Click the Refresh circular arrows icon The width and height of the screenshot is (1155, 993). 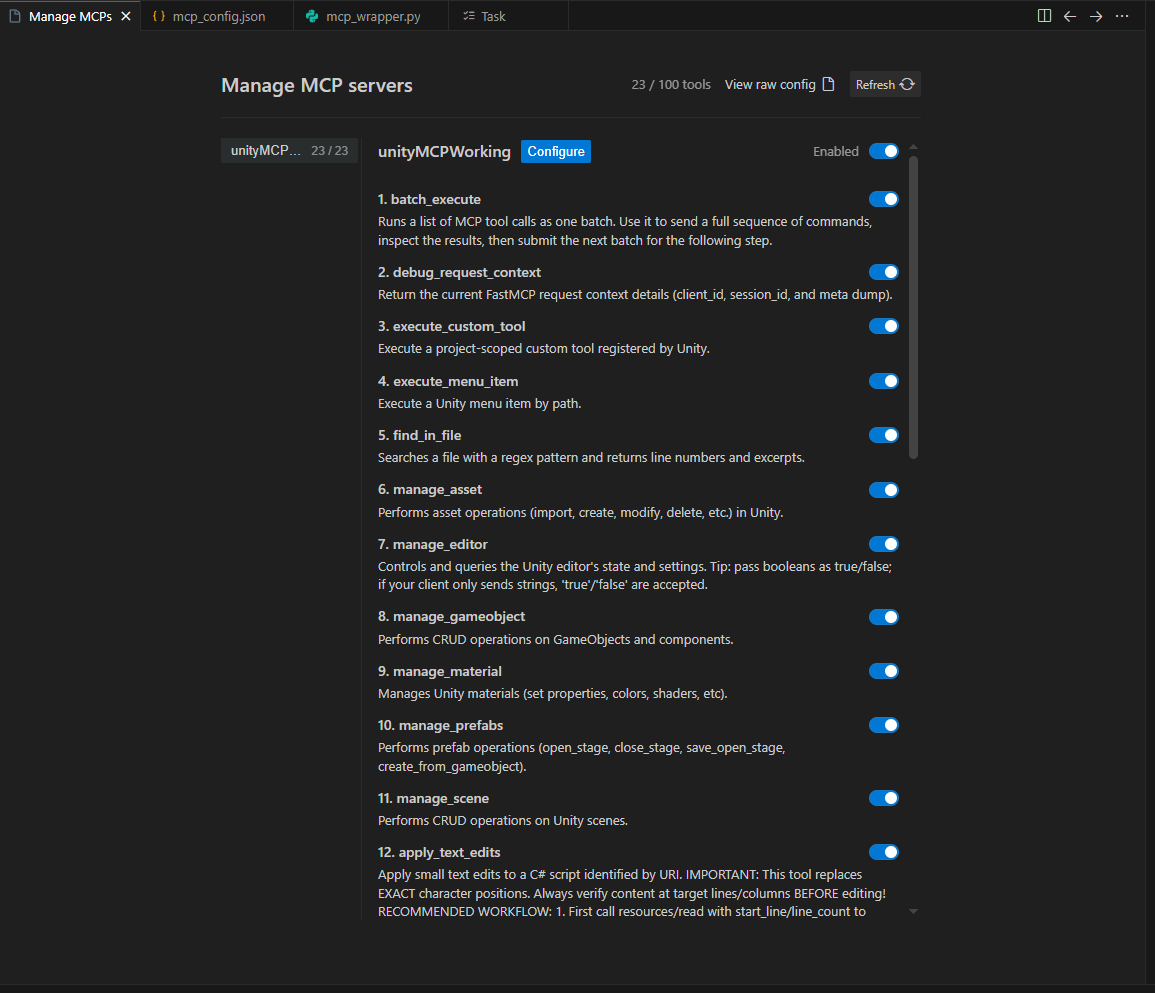[x=908, y=85]
